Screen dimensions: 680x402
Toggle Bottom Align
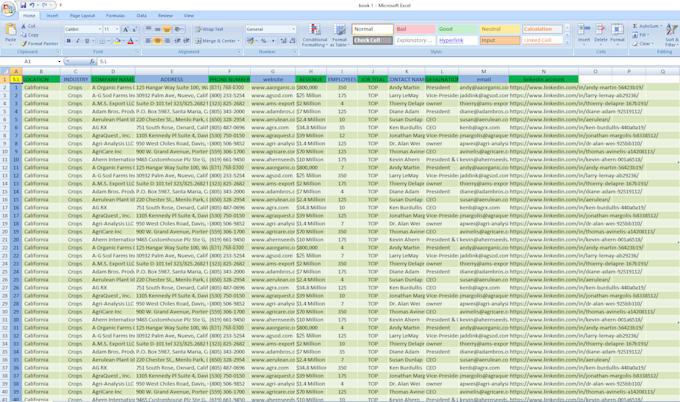point(167,29)
